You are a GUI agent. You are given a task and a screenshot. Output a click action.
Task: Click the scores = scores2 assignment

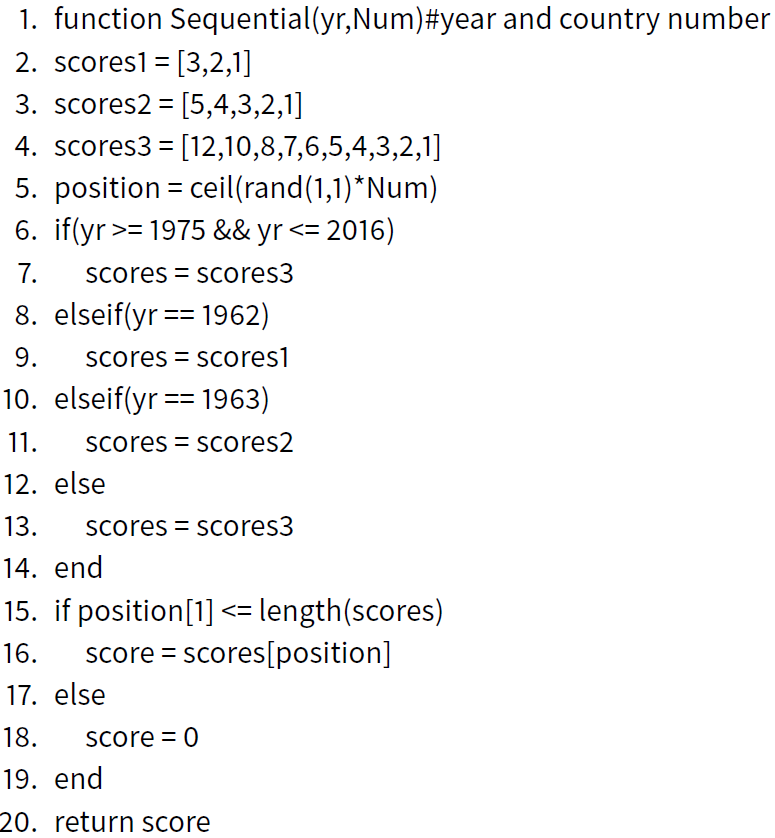pos(189,443)
